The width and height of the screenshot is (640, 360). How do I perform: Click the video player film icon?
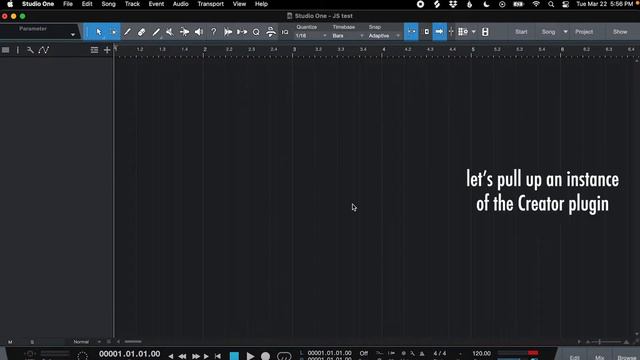(485, 32)
